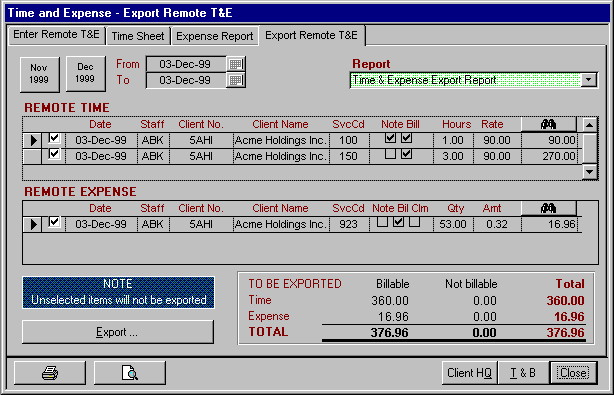Click the T & B button
The width and height of the screenshot is (614, 395).
tap(523, 373)
